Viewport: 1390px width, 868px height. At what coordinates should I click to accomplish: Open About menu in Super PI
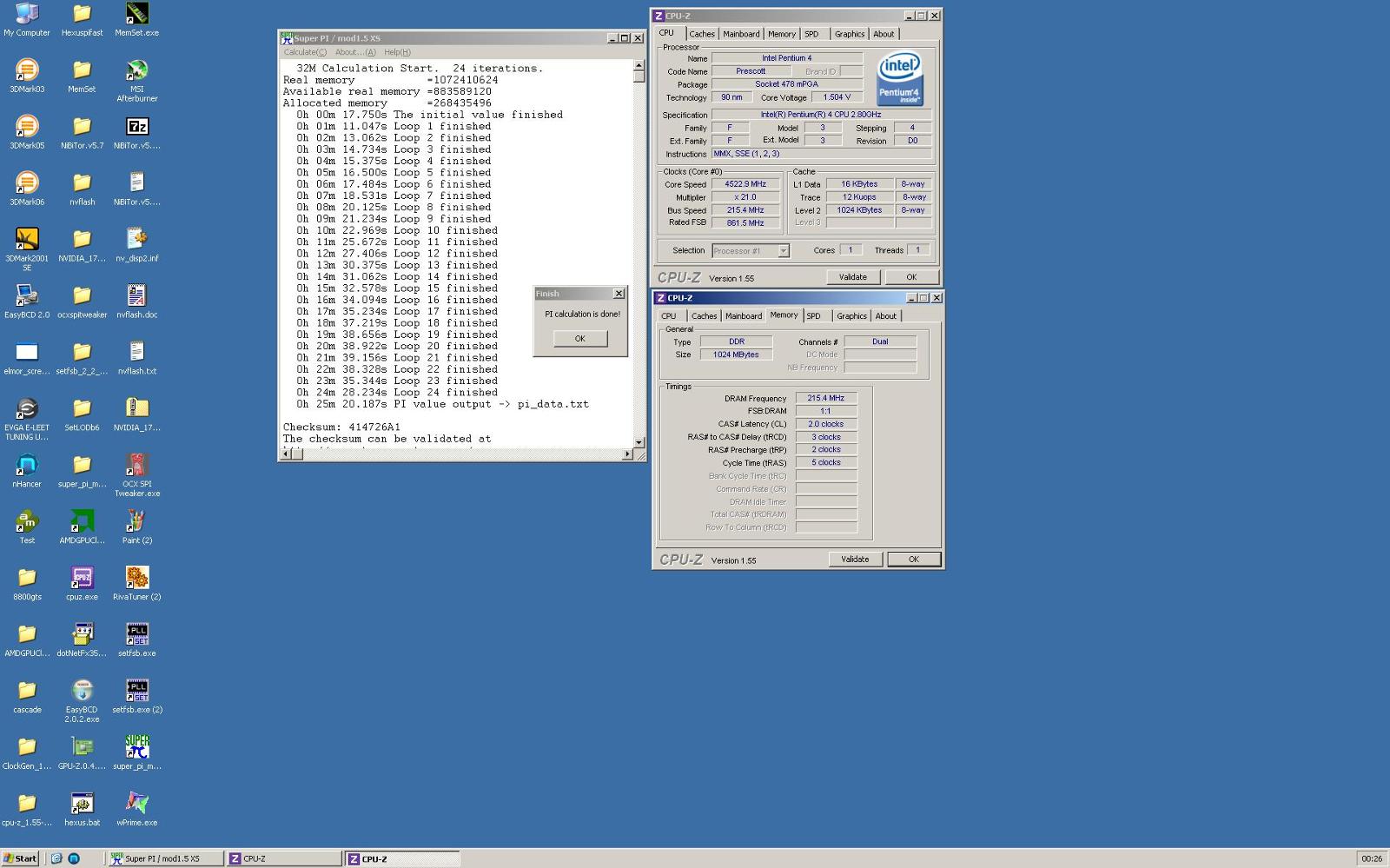coord(355,52)
